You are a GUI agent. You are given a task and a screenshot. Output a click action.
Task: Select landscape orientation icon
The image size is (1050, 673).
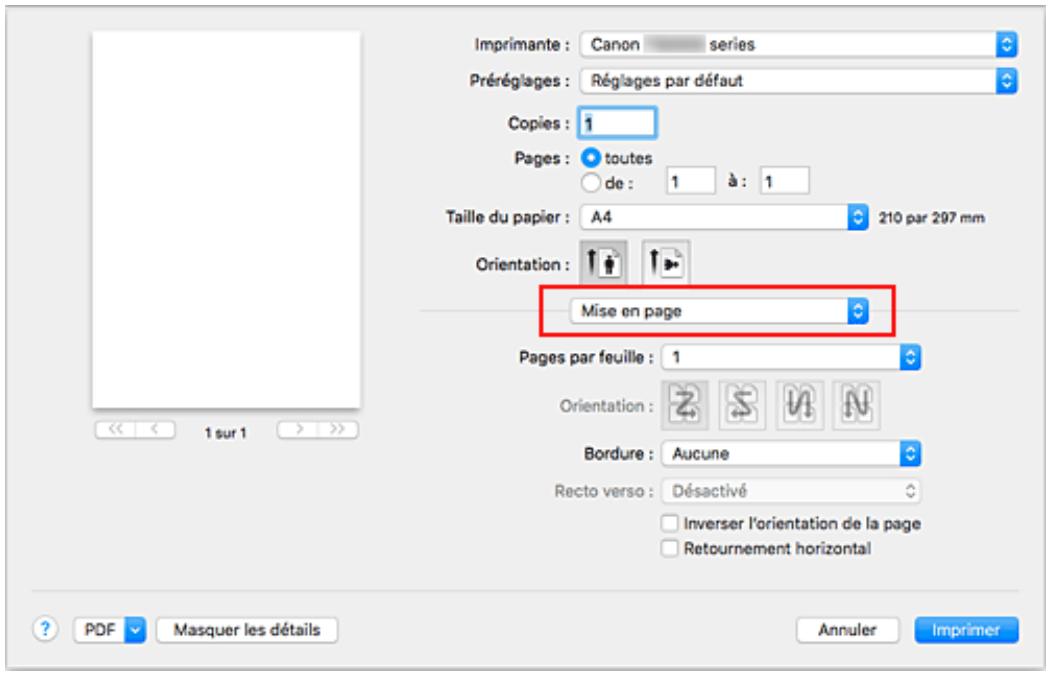pyautogui.click(x=666, y=263)
